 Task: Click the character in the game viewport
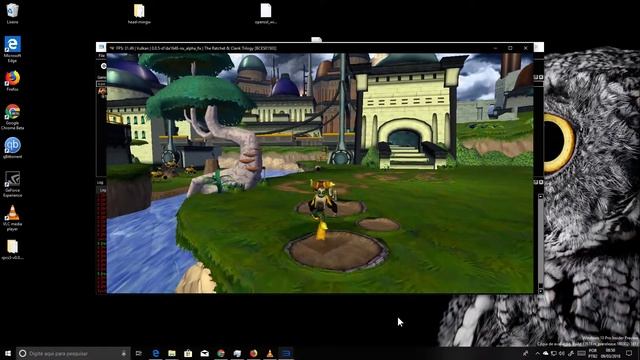click(322, 200)
